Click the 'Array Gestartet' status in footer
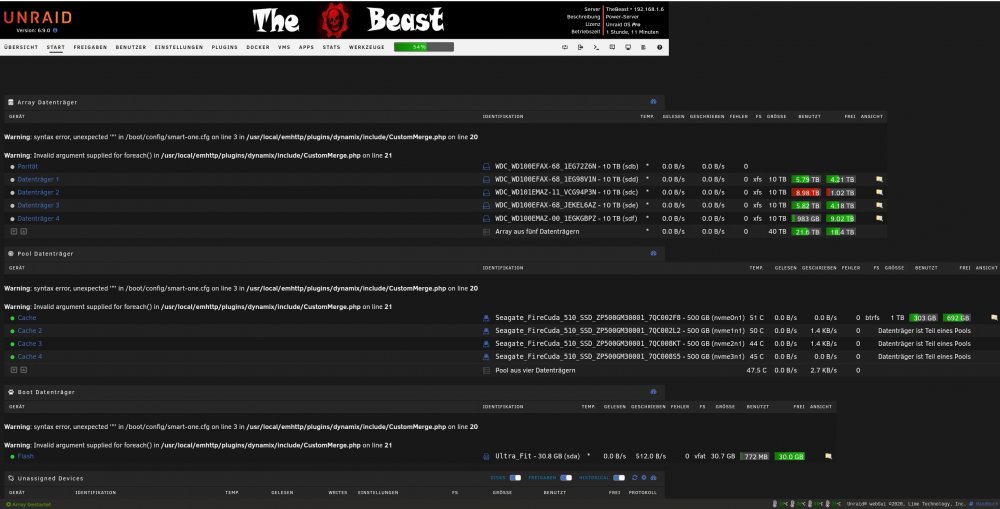1000x509 pixels. tap(28, 505)
